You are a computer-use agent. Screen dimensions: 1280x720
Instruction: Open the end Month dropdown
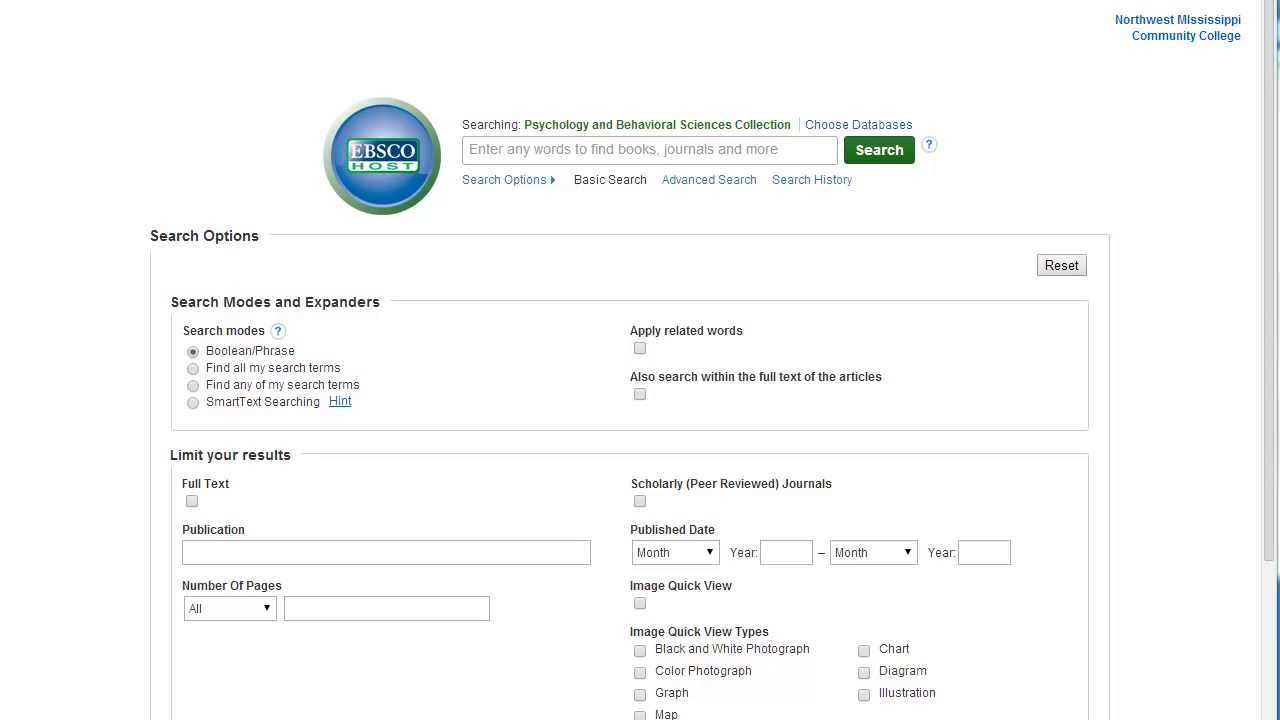tap(874, 553)
